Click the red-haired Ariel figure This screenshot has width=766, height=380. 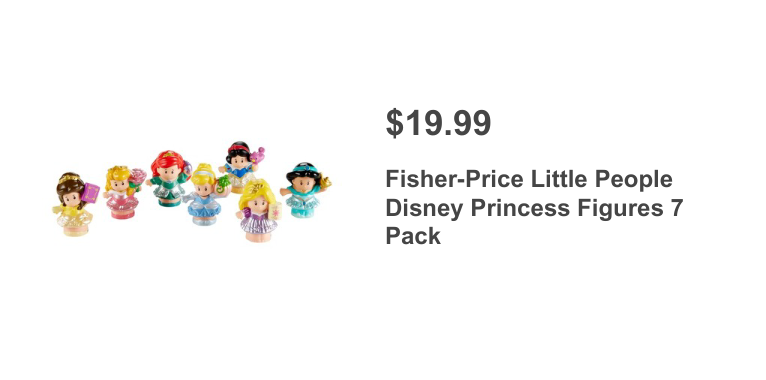(x=168, y=178)
